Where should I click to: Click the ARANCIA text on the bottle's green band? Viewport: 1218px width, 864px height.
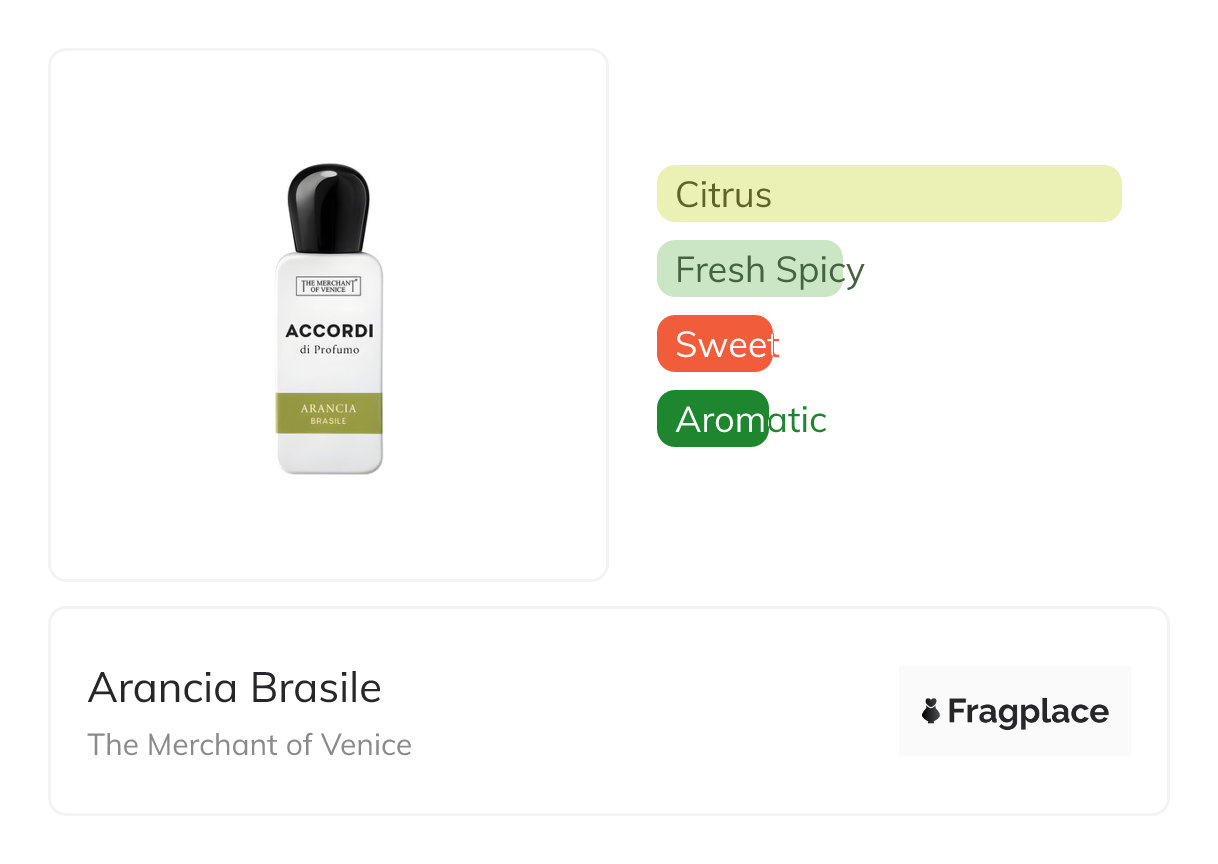point(329,408)
